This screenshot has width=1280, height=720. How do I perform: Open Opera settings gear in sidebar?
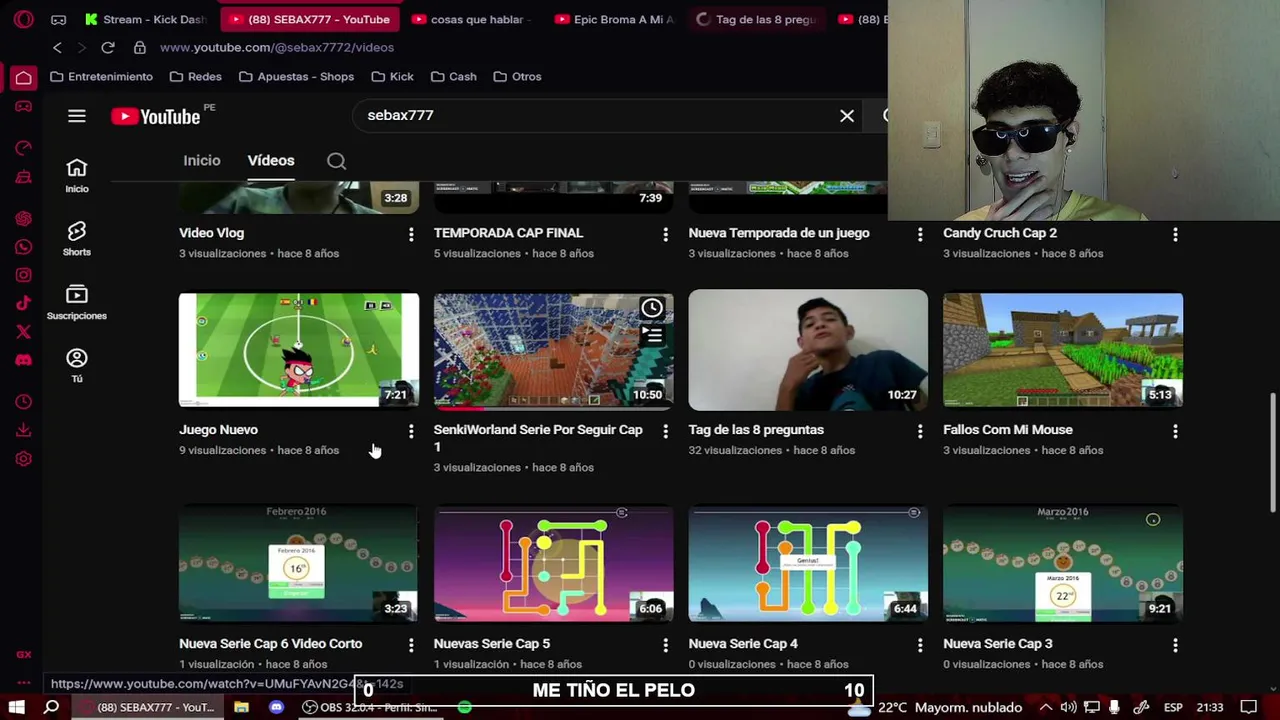23,459
